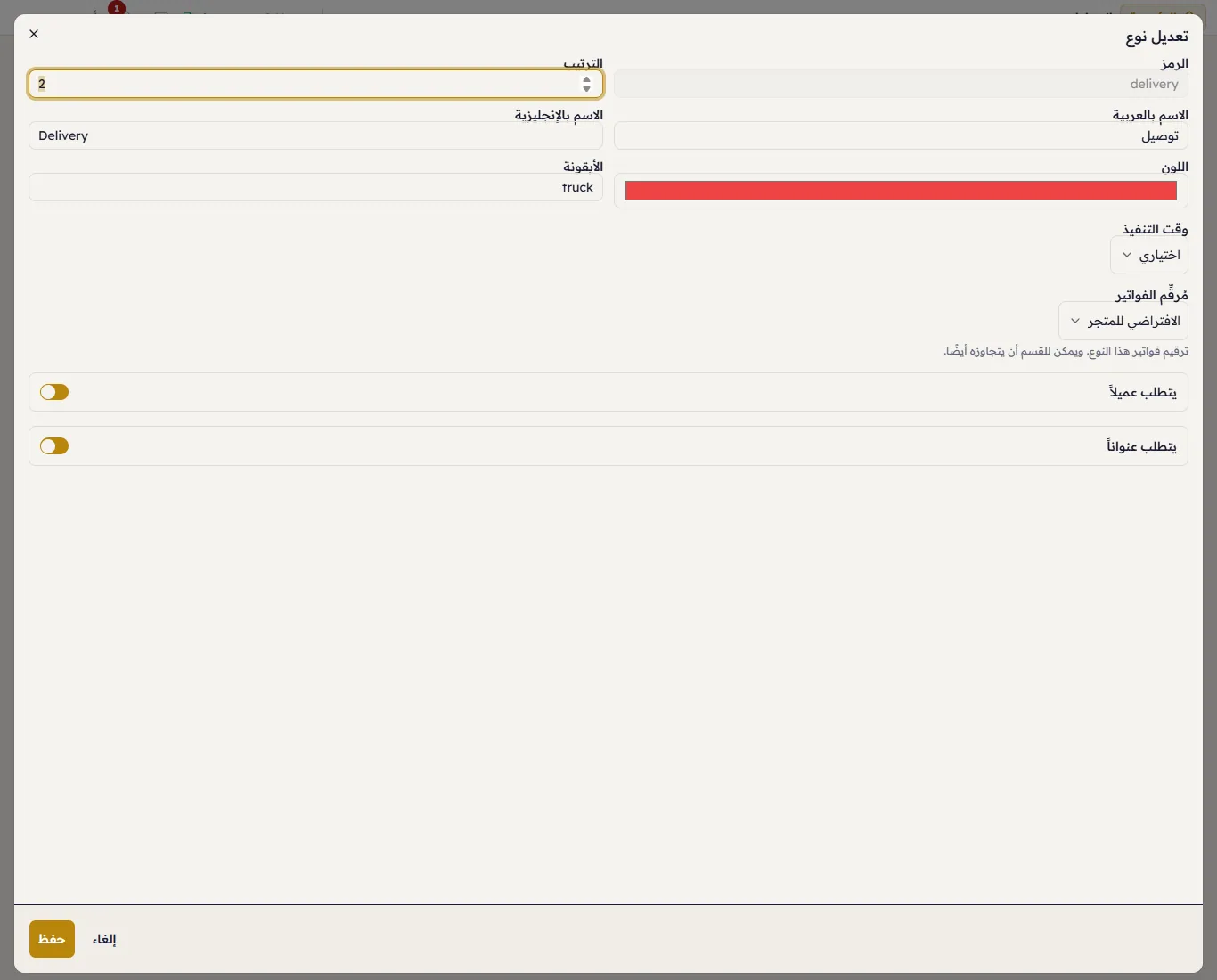Increase the الترتيب order value with up arrow
Viewport: 1217px width, 980px height.
pos(586,79)
